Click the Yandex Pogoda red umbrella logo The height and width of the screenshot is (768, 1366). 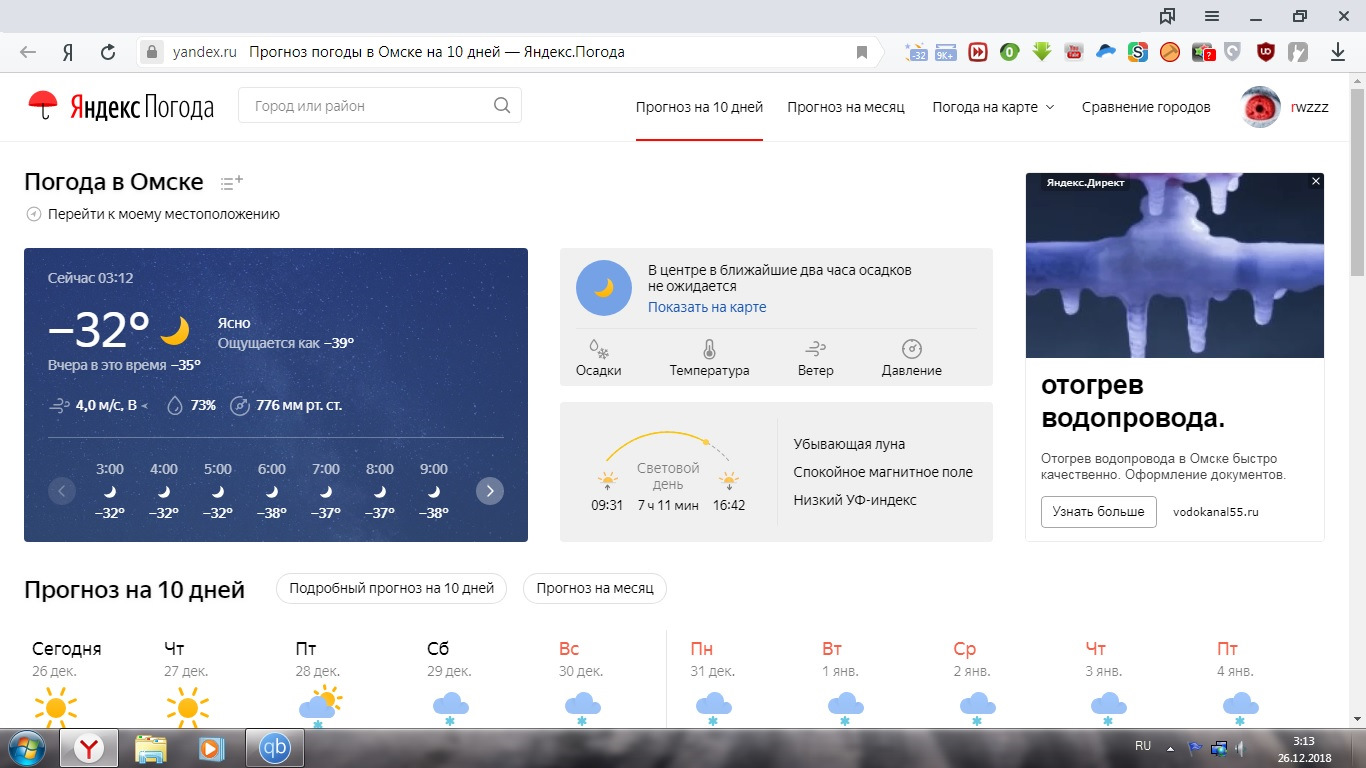coord(42,105)
